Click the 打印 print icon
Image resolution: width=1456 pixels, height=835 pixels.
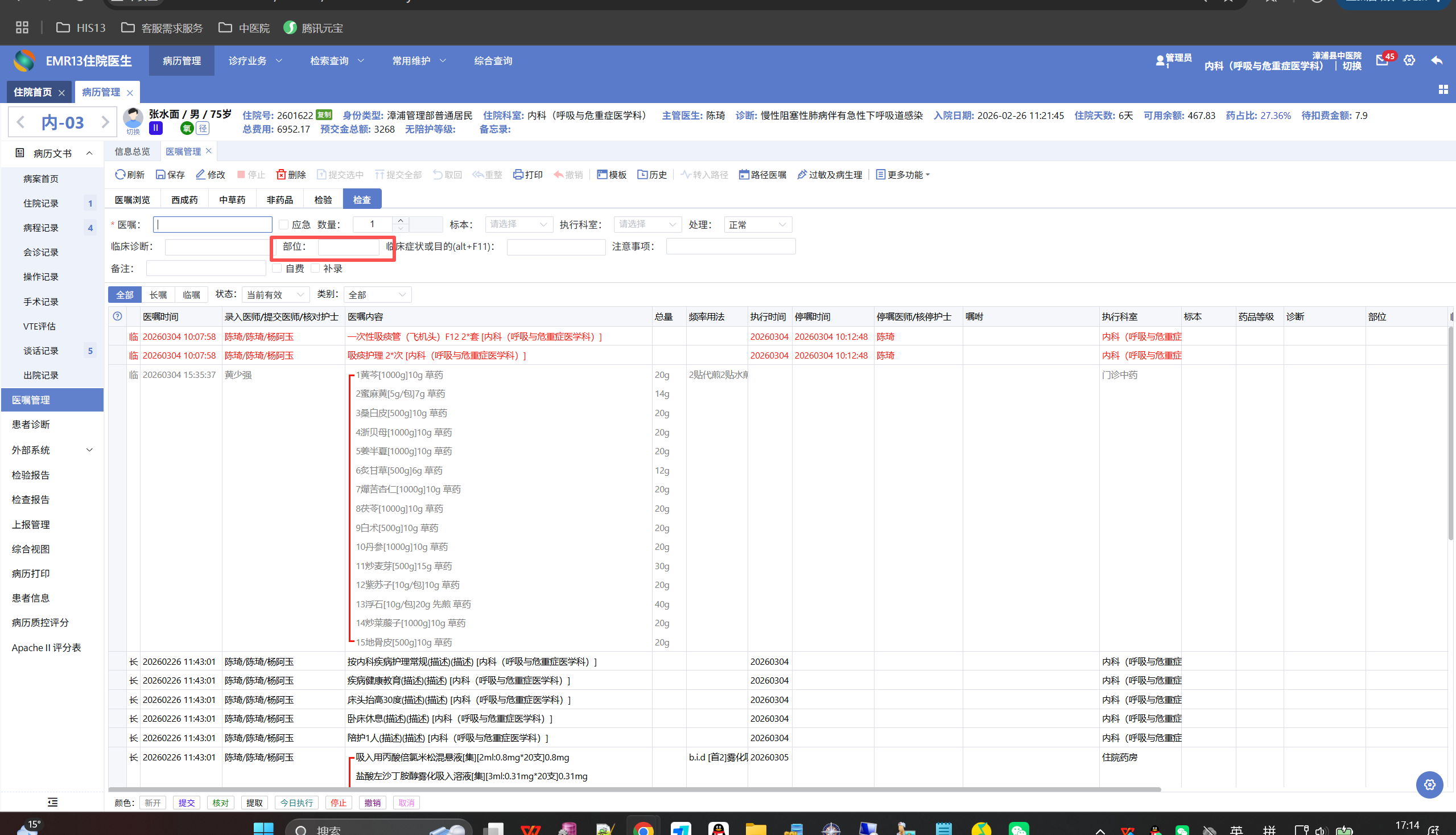(518, 174)
